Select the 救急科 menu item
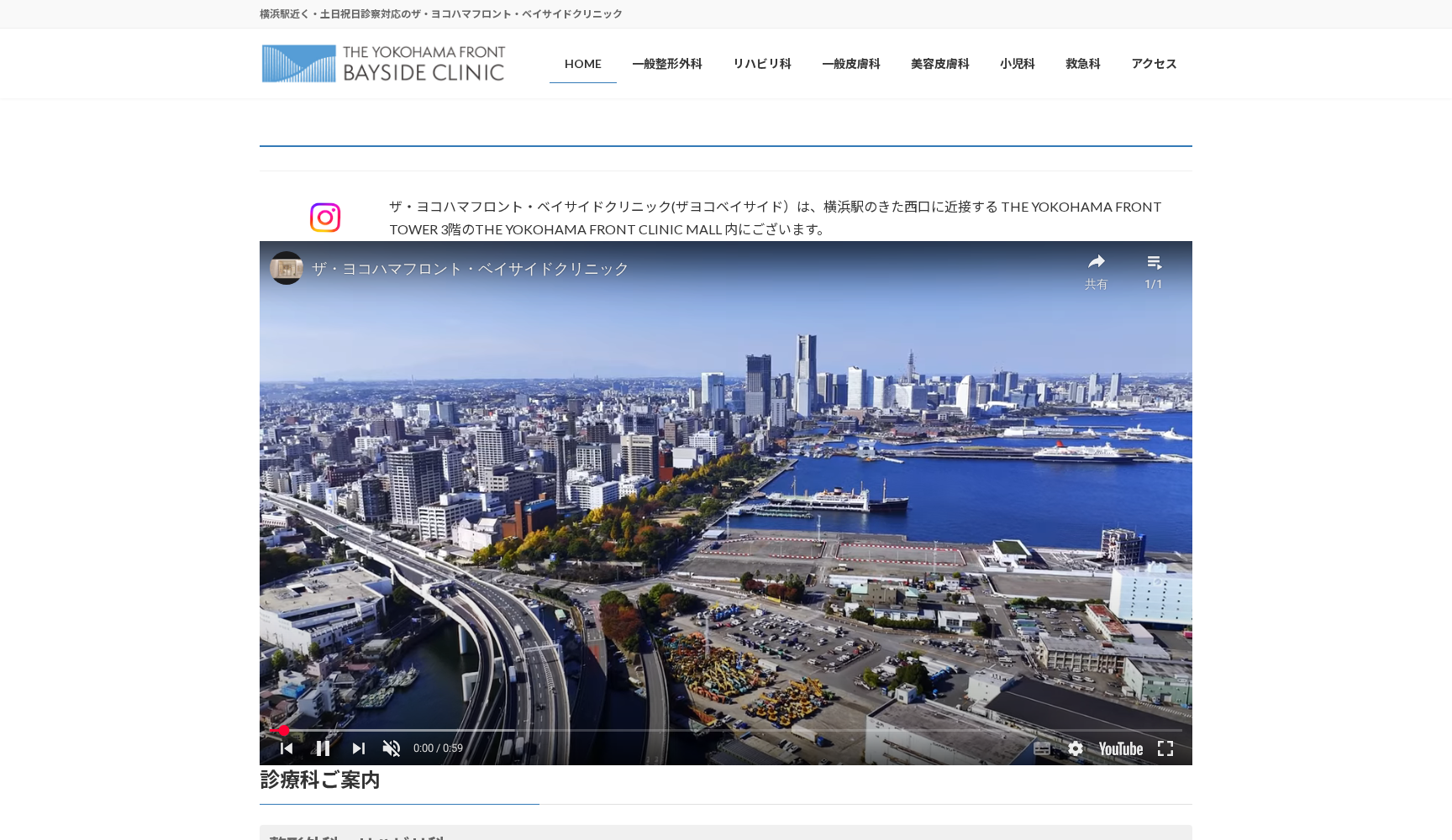Viewport: 1452px width, 840px height. pyautogui.click(x=1081, y=63)
